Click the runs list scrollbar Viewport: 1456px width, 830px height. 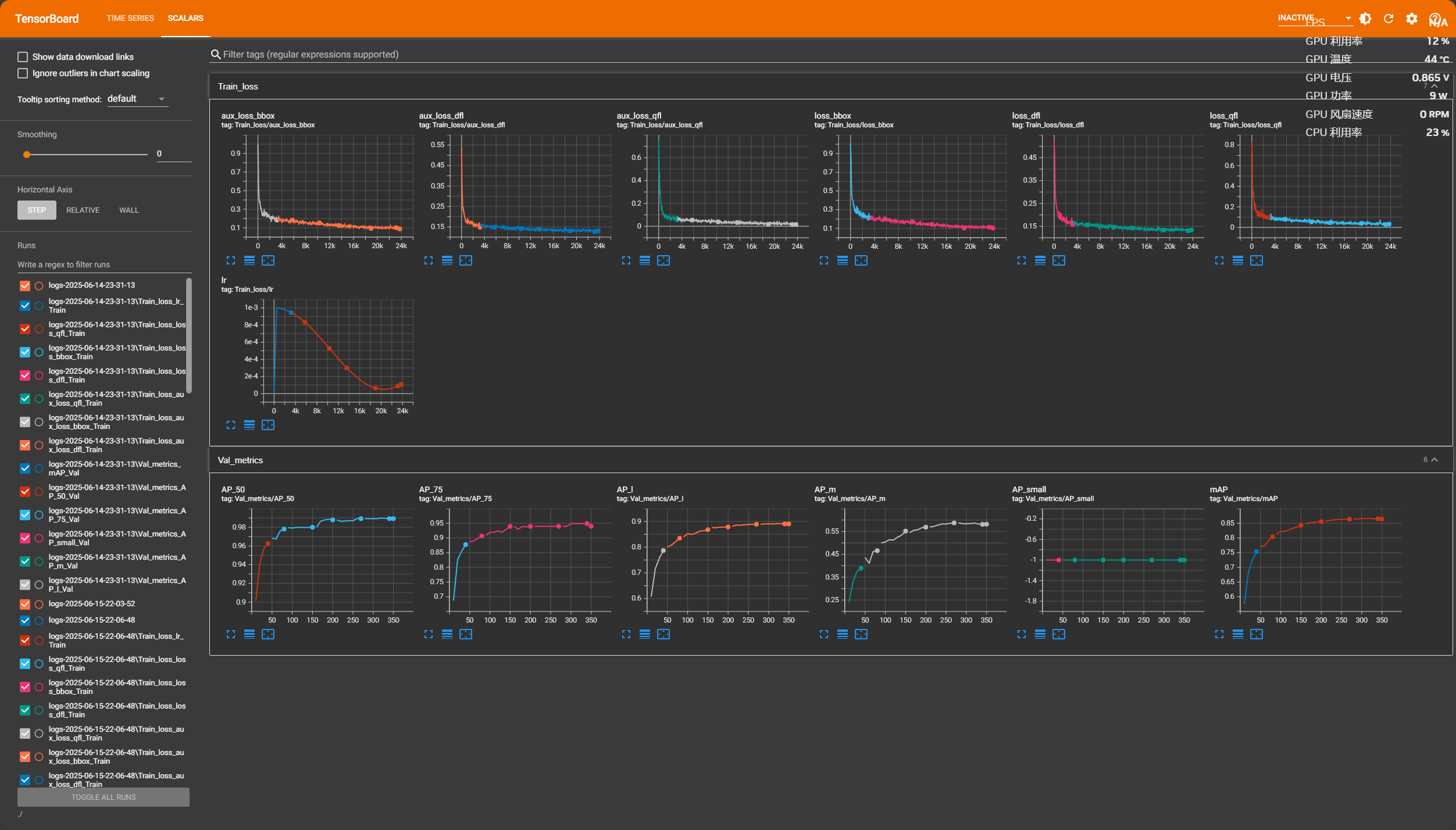coord(188,335)
